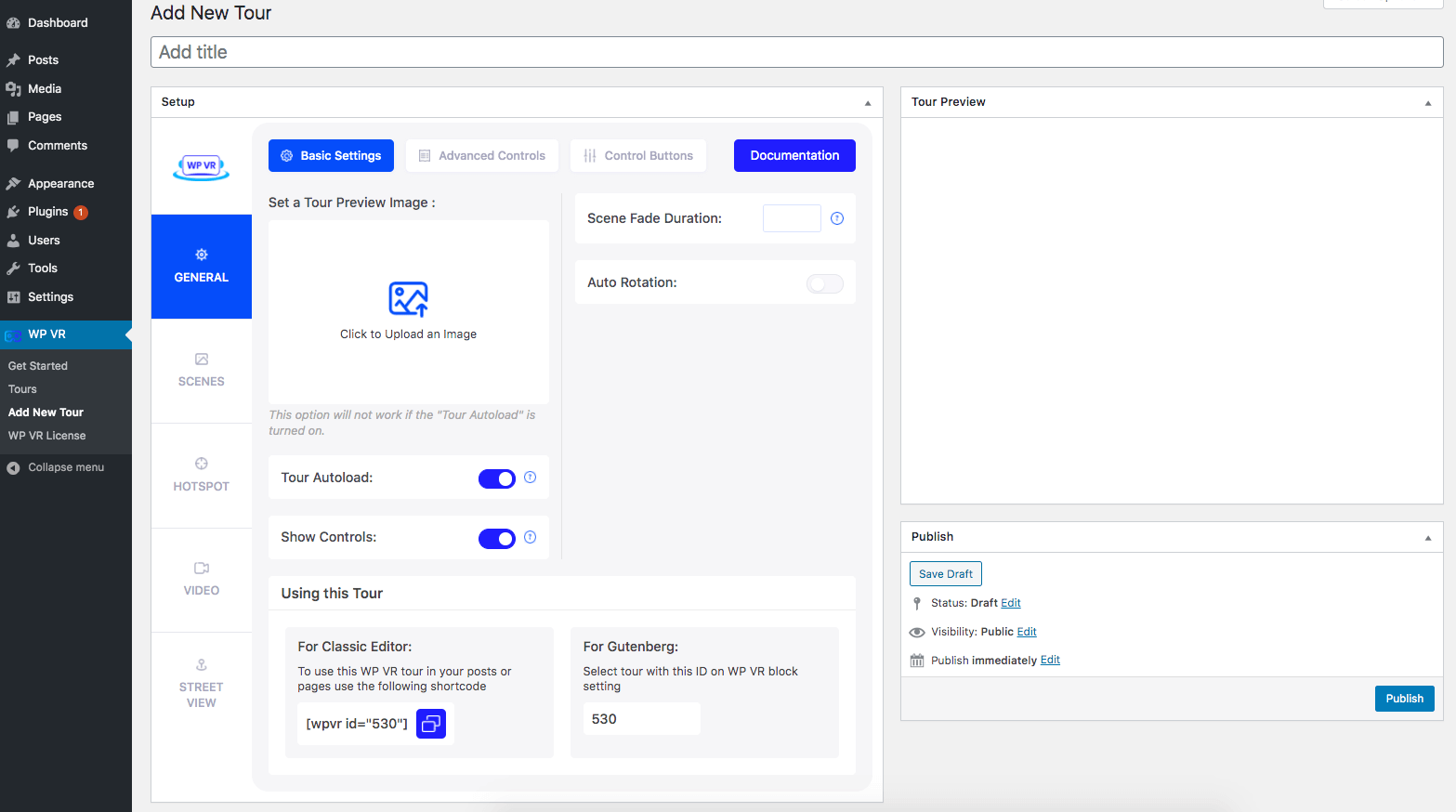Click the Publish button
Image resolution: width=1456 pixels, height=812 pixels.
(x=1404, y=699)
